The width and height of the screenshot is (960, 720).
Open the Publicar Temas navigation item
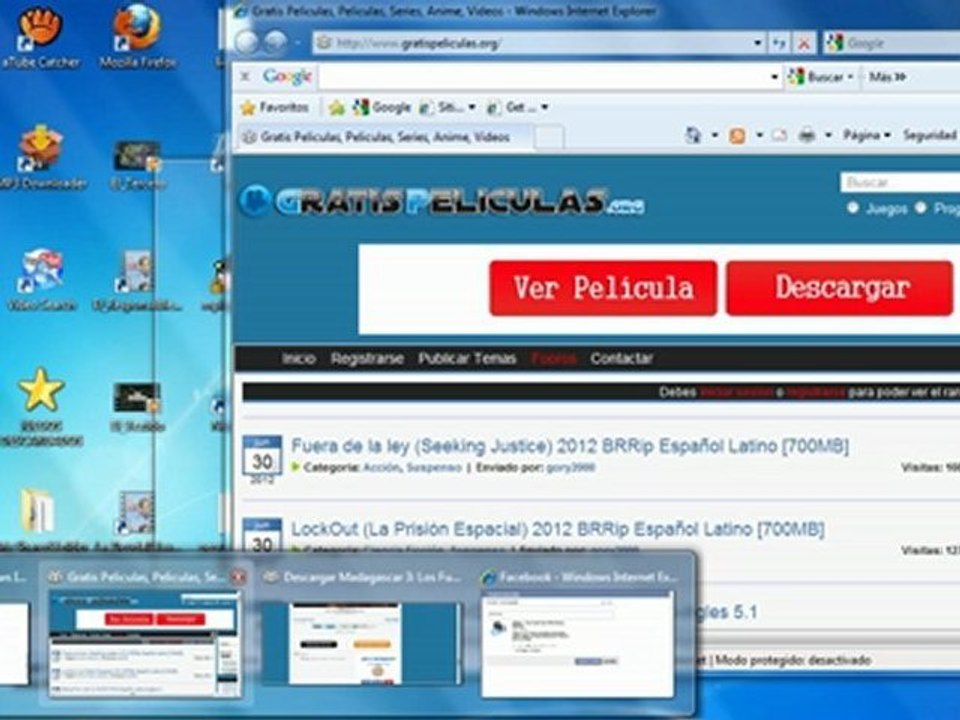coord(467,359)
